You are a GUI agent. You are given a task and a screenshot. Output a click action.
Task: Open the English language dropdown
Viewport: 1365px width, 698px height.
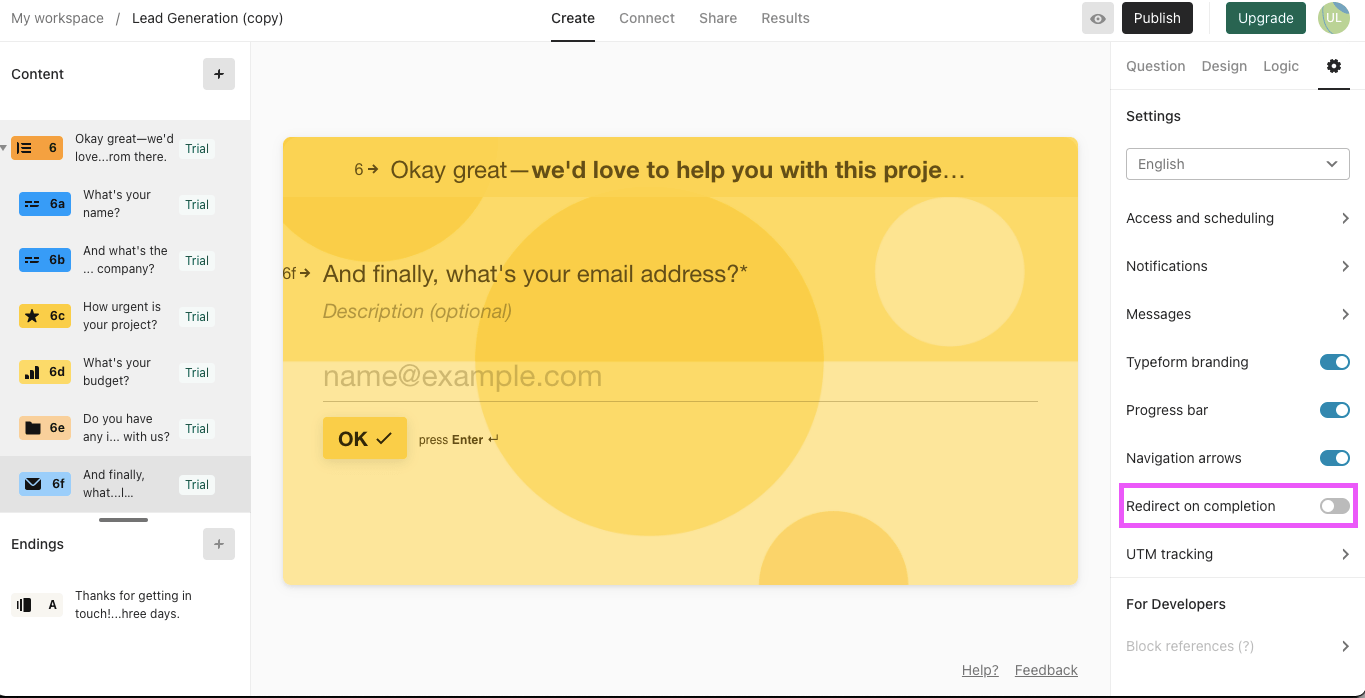pos(1237,164)
